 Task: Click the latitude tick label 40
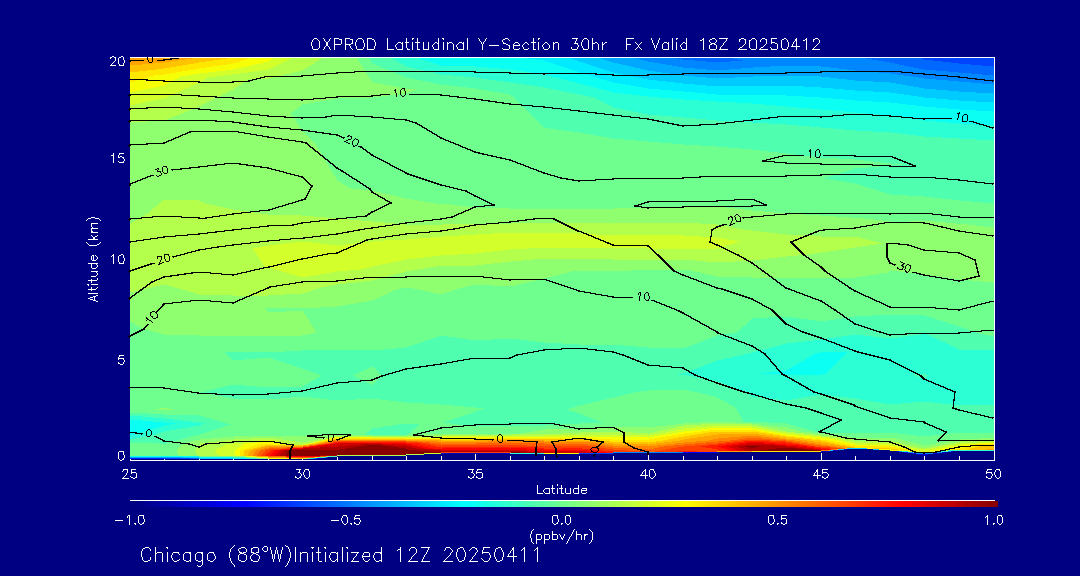(x=648, y=474)
